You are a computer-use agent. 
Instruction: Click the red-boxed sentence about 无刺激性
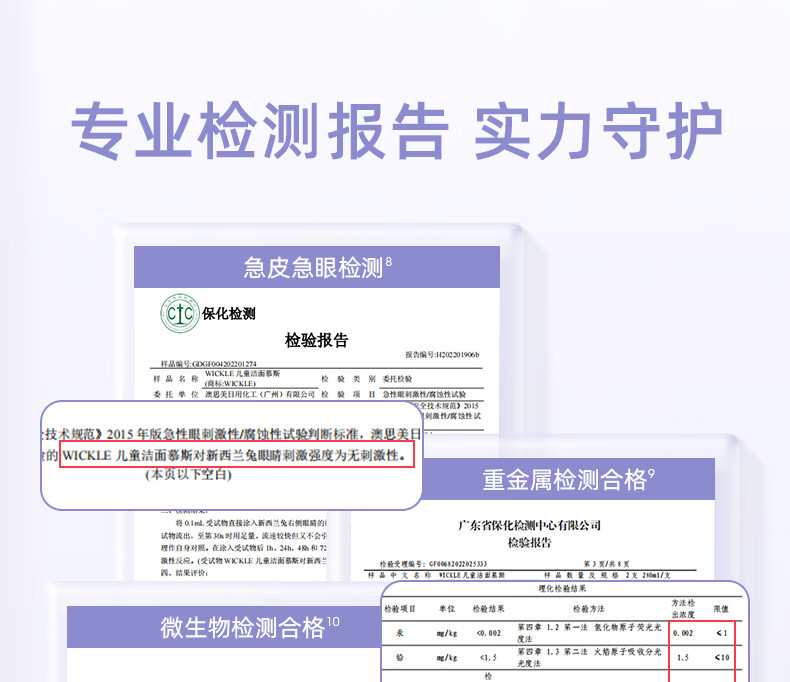pos(237,455)
